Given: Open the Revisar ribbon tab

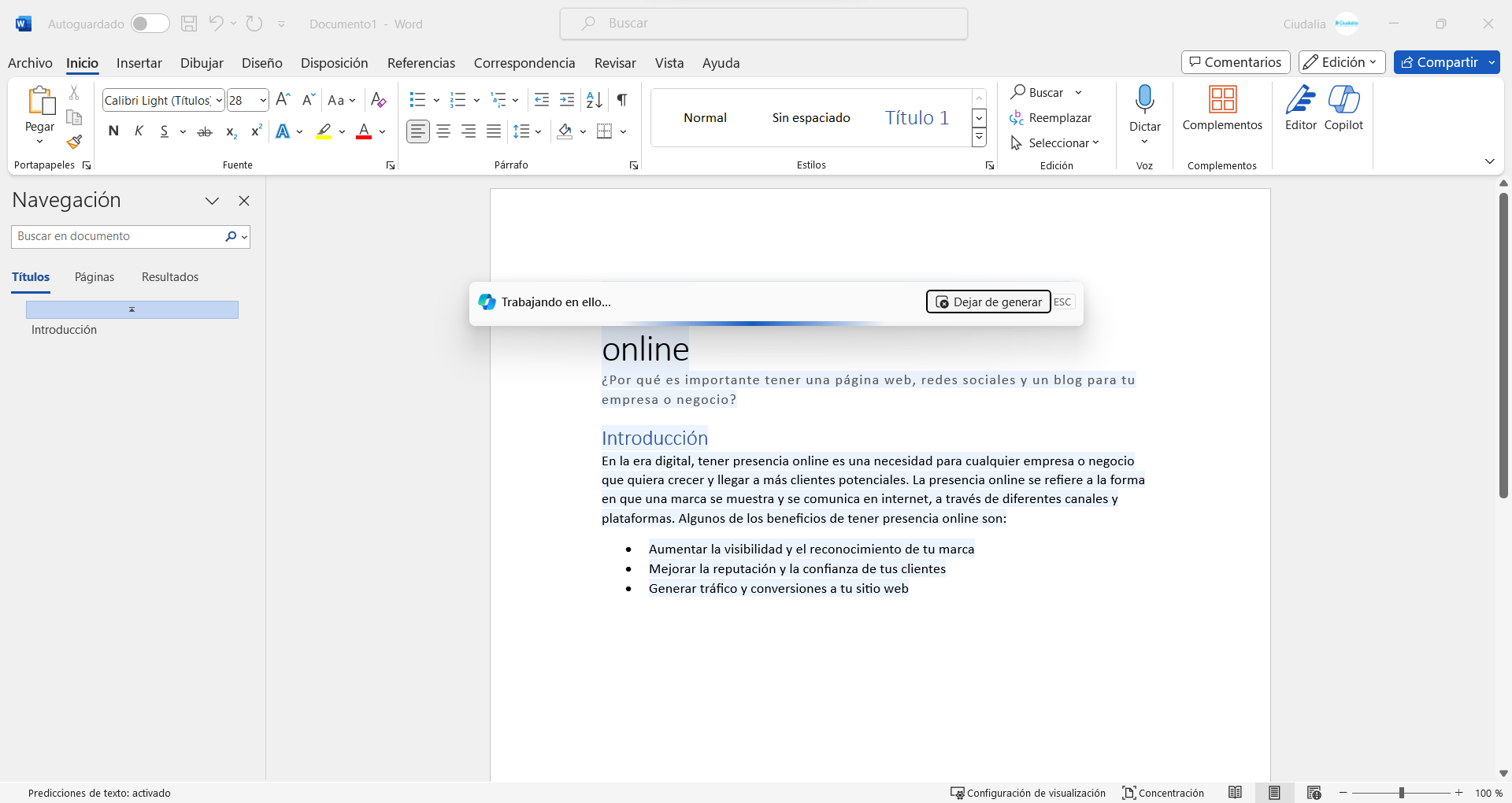Looking at the screenshot, I should pos(614,63).
